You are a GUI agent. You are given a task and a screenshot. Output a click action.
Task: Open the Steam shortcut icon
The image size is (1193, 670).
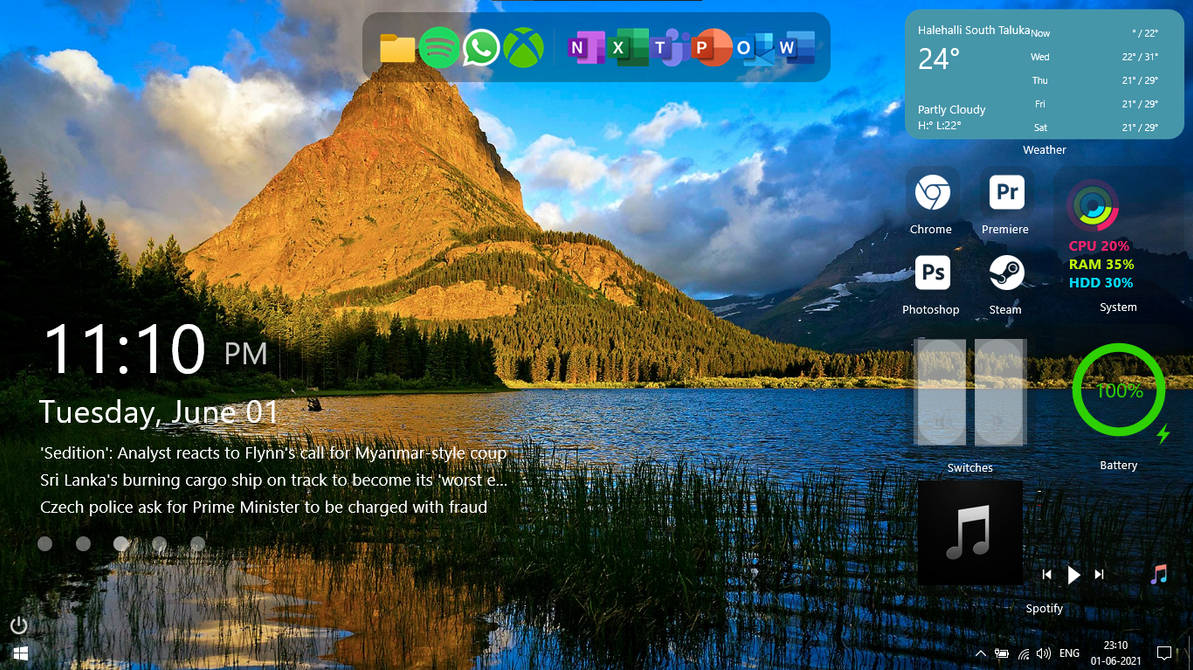click(1006, 273)
